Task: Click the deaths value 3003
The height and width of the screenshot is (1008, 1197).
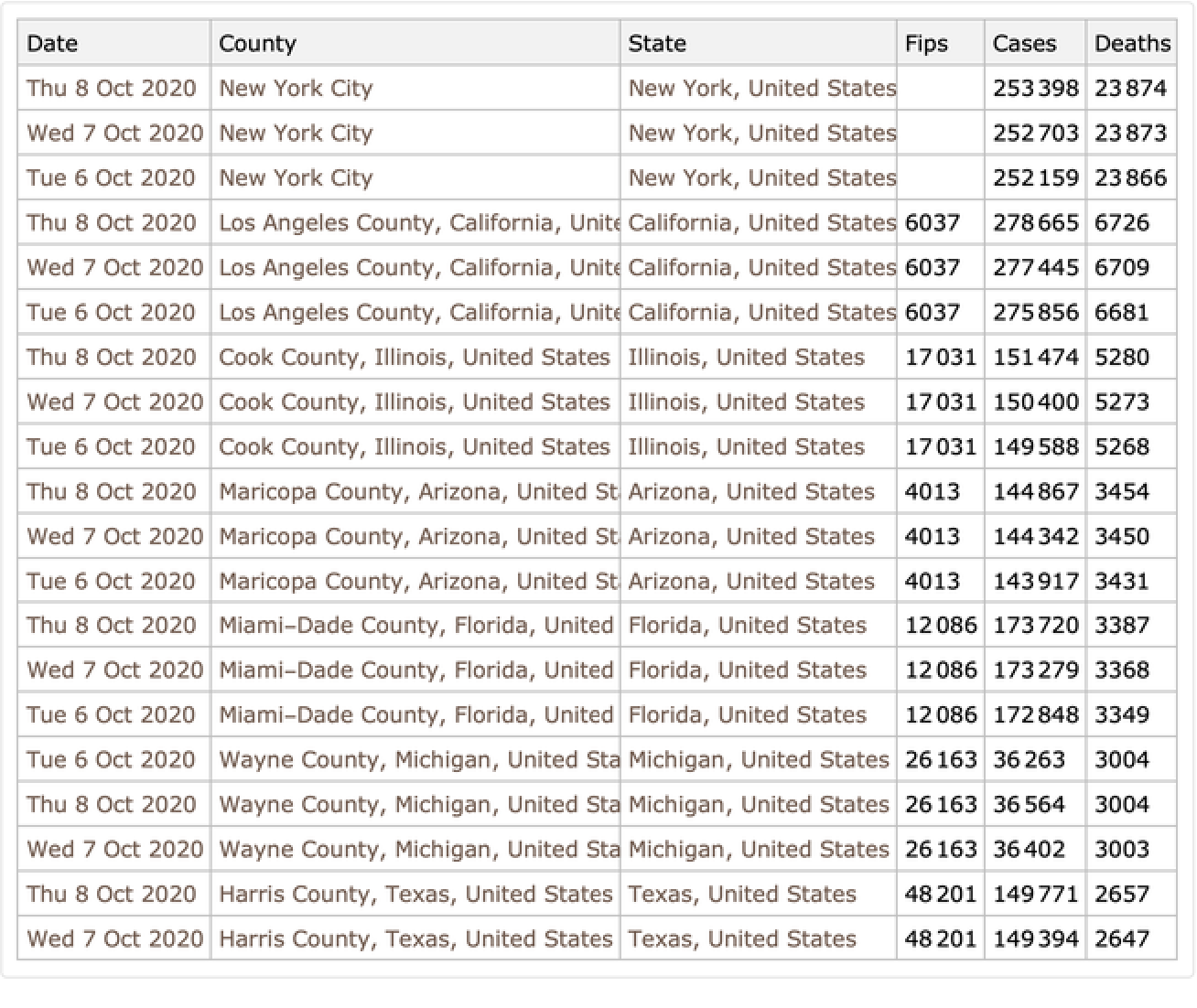Action: click(1122, 850)
